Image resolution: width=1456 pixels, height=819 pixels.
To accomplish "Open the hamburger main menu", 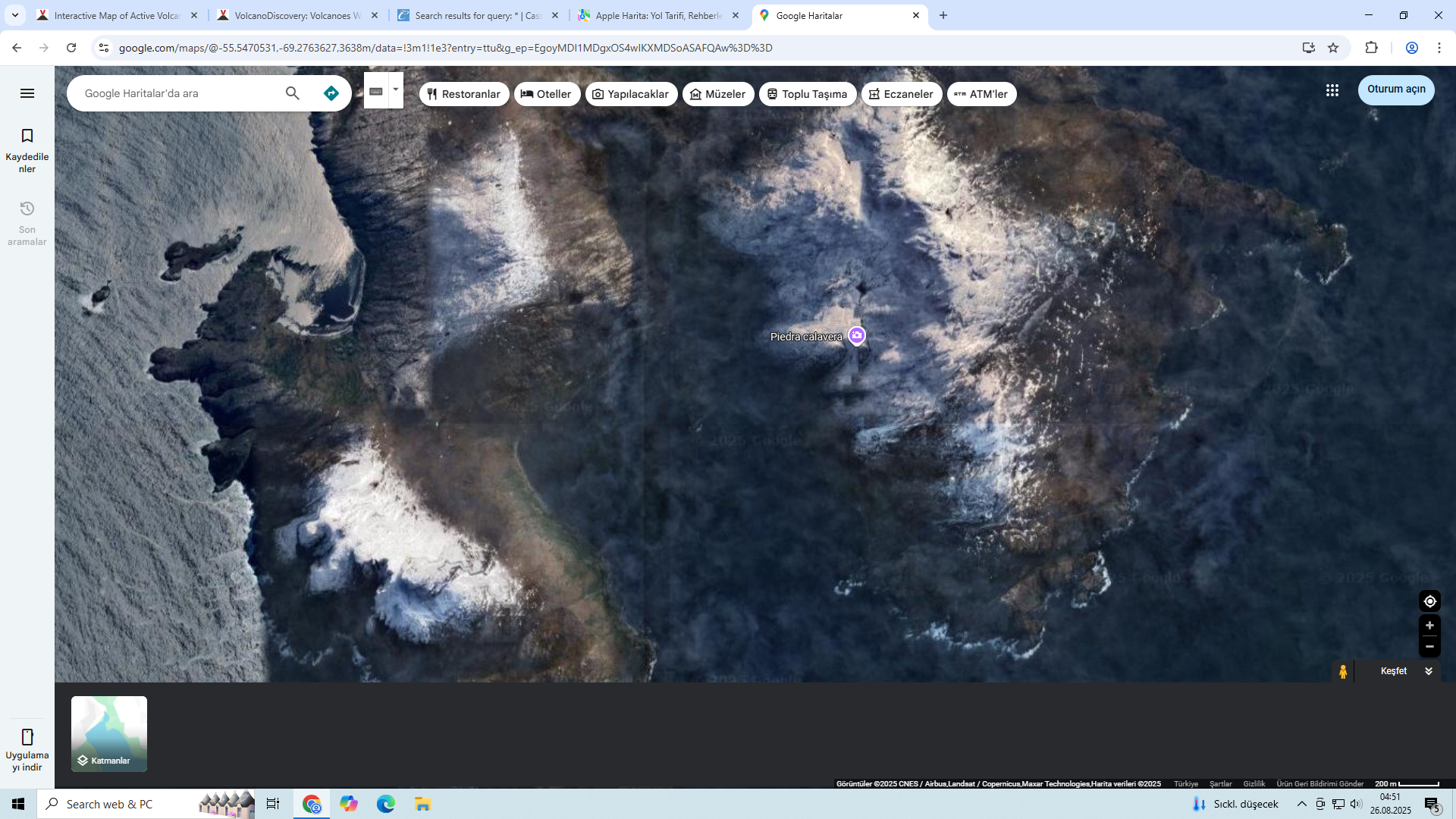I will pos(27,93).
